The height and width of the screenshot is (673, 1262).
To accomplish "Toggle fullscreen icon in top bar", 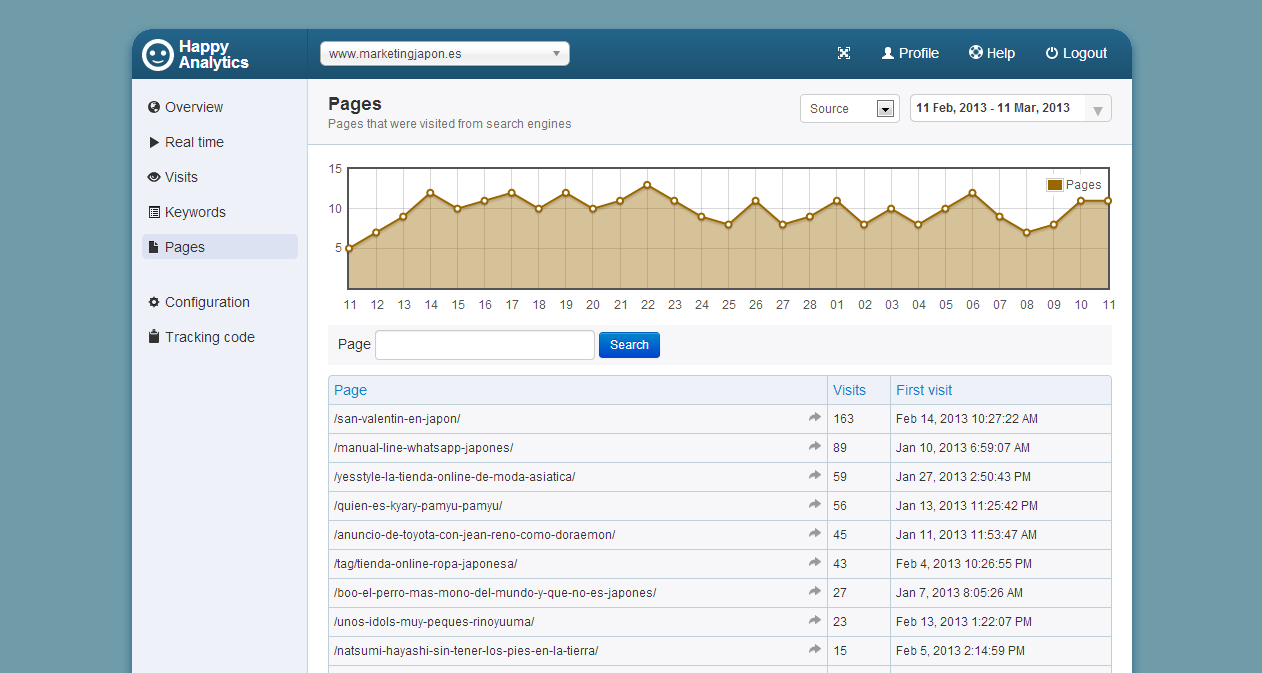I will click(844, 54).
